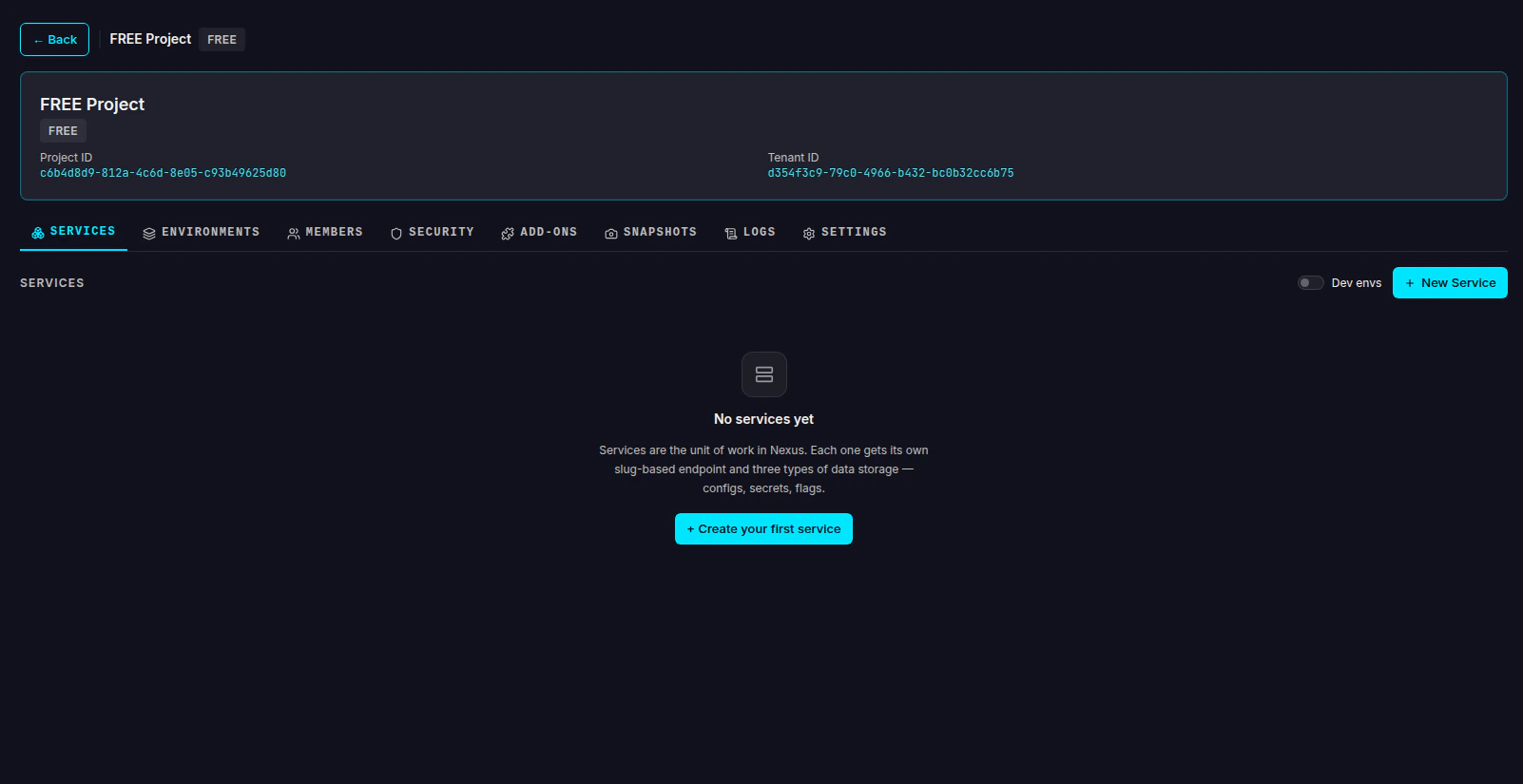Open the Settings tab
Screen dimensions: 1523x784
[845, 233]
